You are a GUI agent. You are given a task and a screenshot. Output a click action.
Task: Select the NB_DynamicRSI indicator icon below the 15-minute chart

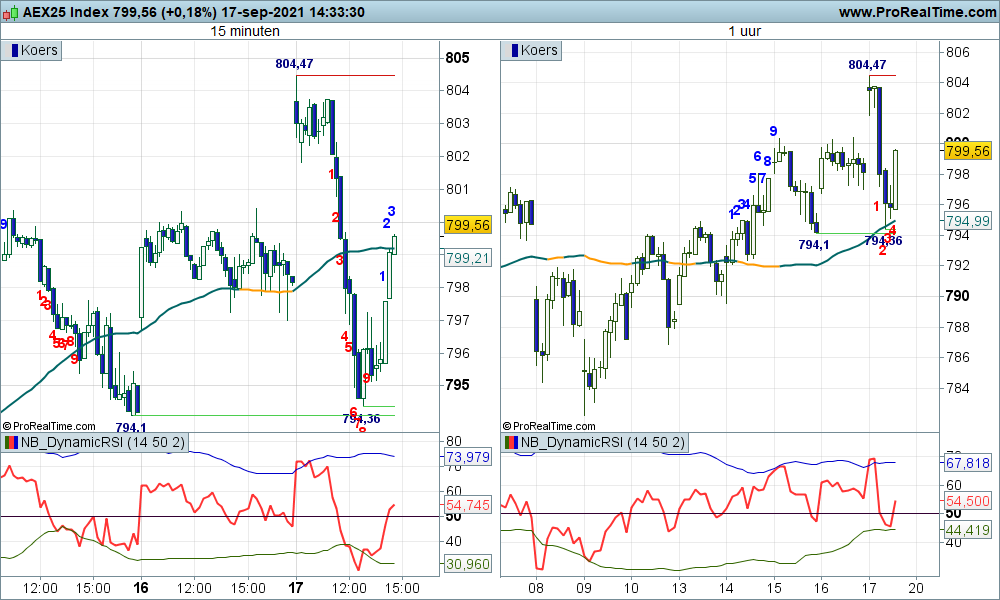pyautogui.click(x=12, y=441)
